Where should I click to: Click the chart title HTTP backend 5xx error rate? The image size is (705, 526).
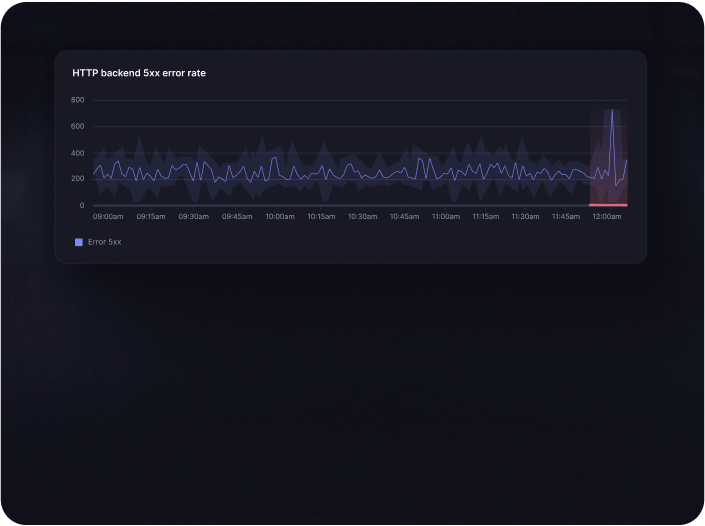139,73
